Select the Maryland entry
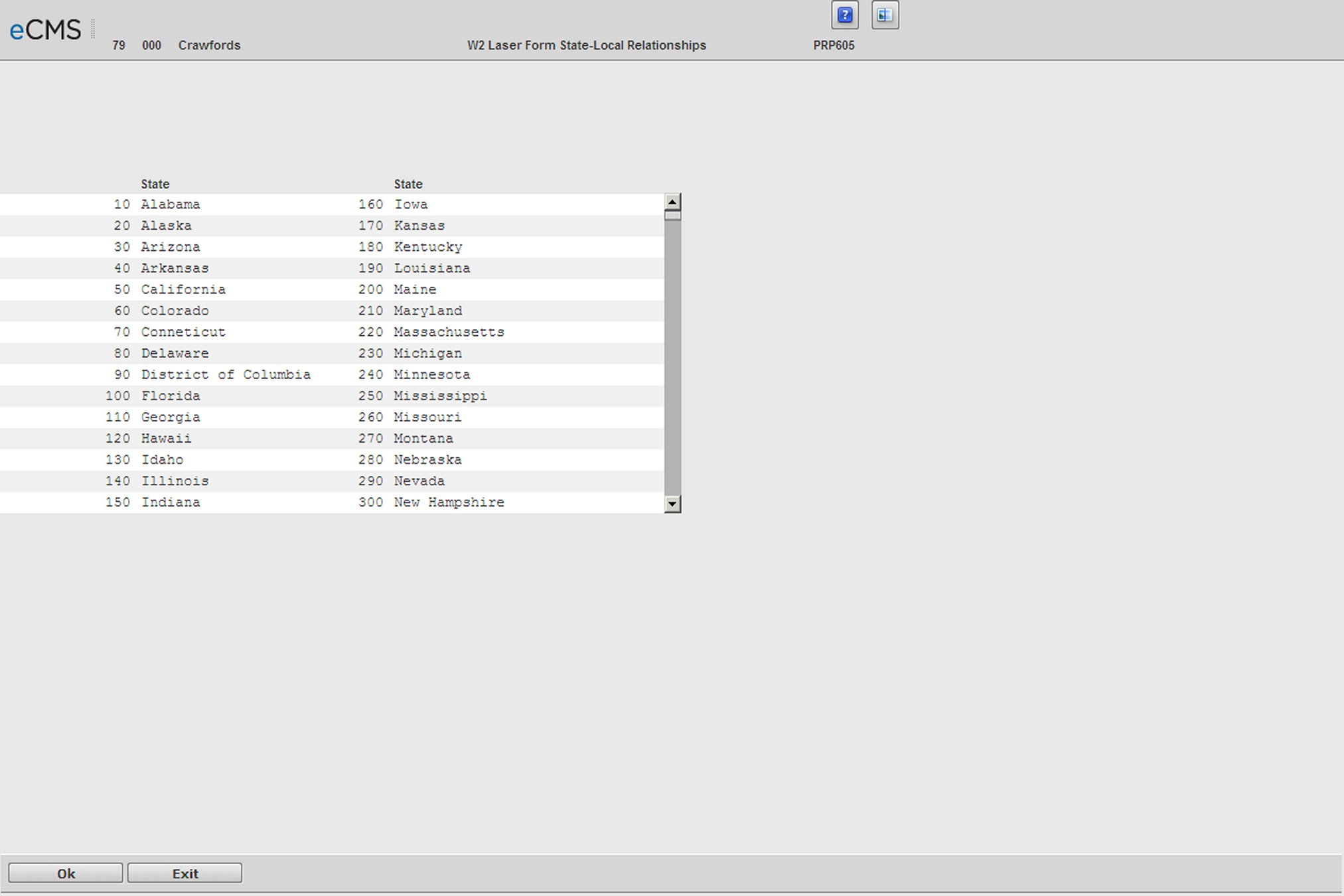The width and height of the screenshot is (1344, 896). click(428, 311)
